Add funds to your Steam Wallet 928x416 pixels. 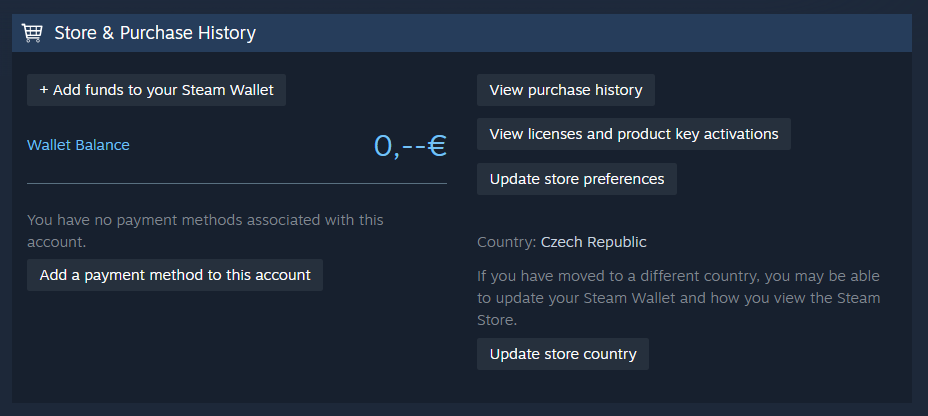click(x=157, y=90)
